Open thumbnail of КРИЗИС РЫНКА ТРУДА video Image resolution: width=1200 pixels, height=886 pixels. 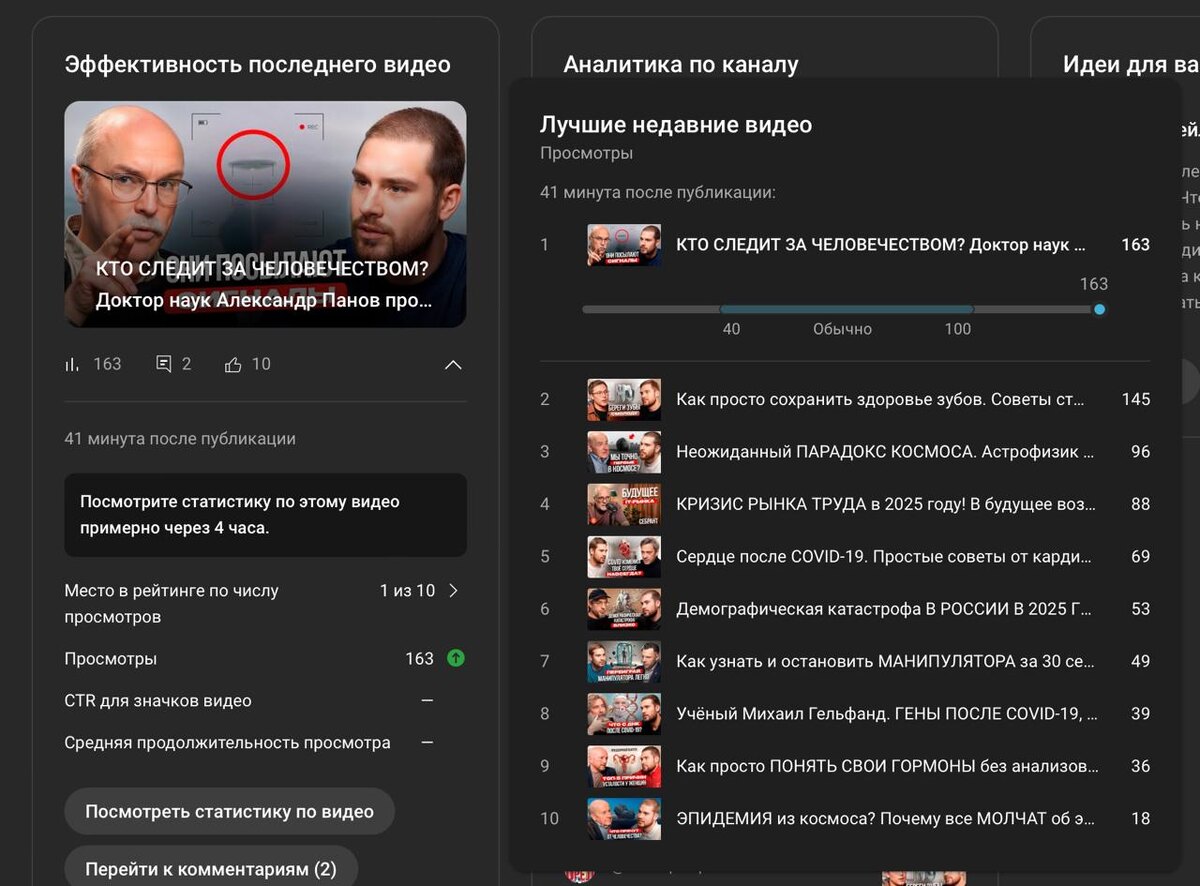coord(624,504)
